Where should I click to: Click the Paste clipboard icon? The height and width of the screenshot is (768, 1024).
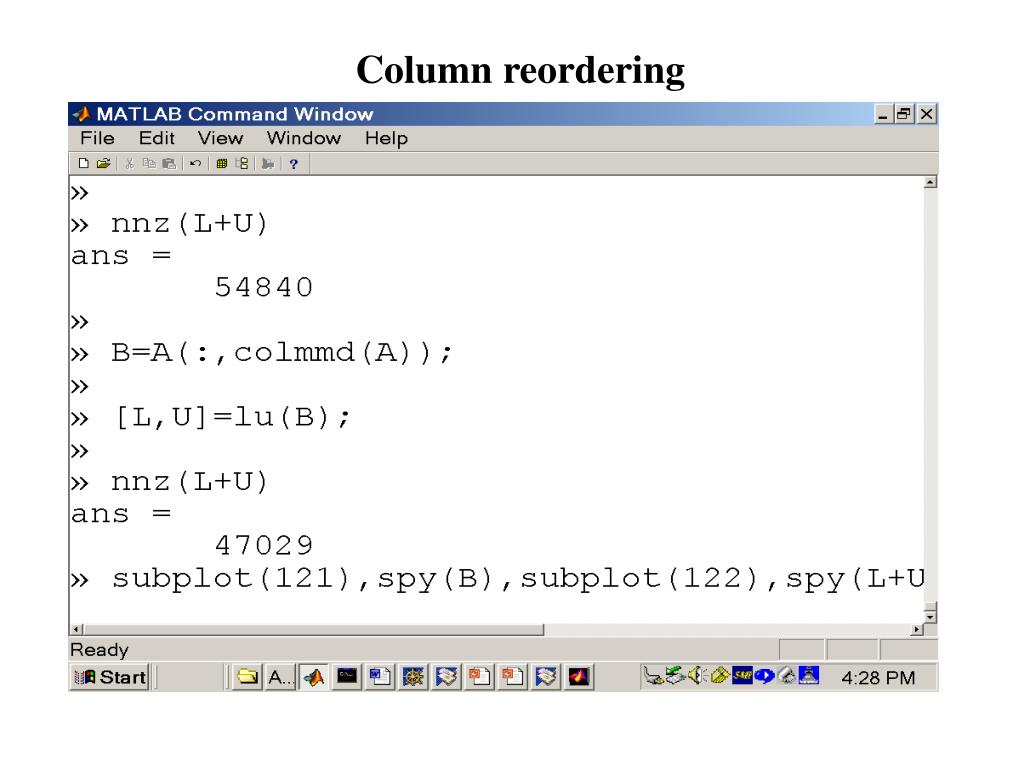(169, 163)
